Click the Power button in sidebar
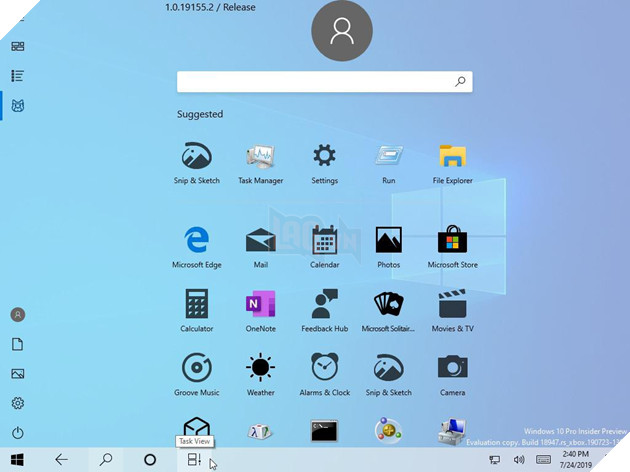 click(x=18, y=433)
